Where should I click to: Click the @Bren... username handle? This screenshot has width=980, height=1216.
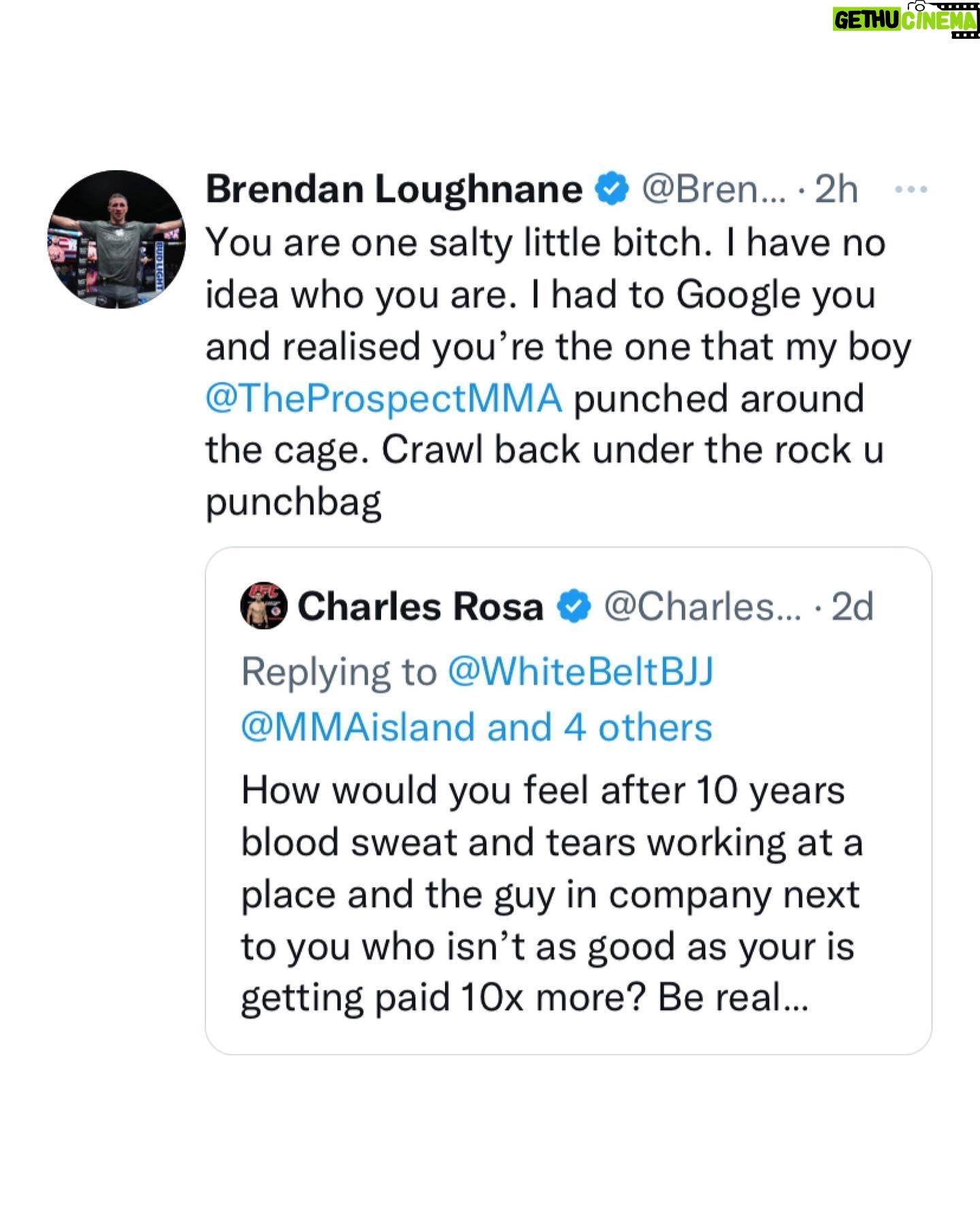[x=714, y=190]
